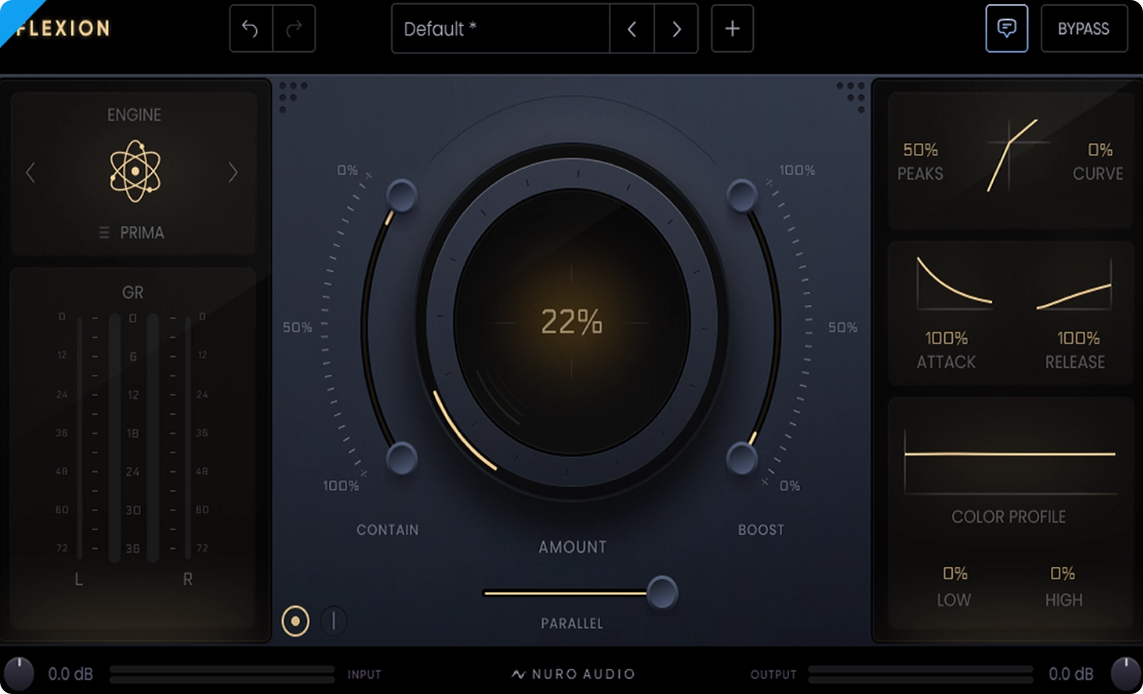1143x694 pixels.
Task: Click the release curve graph
Action: click(1074, 283)
